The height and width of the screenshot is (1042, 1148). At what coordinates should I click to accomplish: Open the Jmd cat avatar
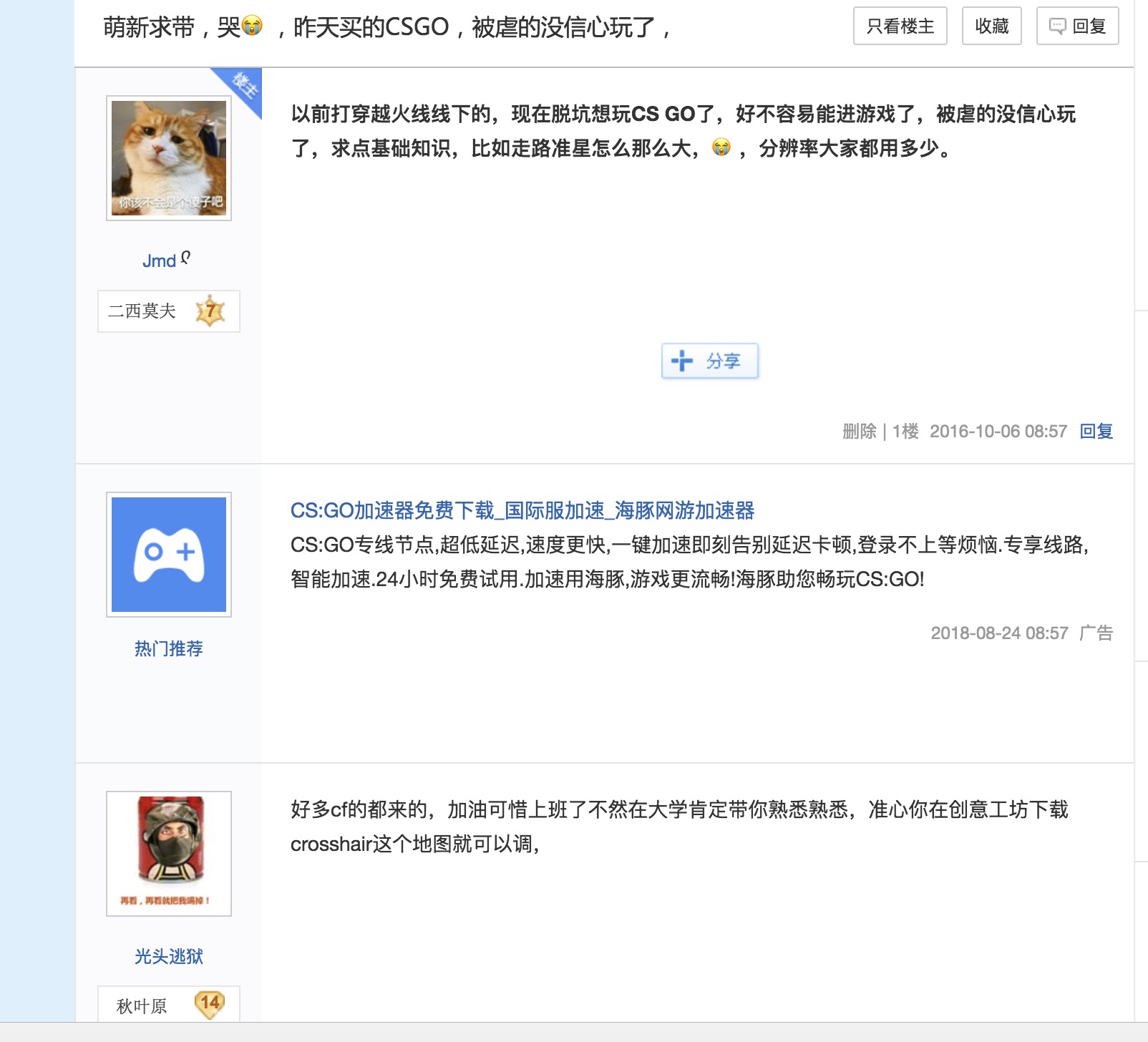[169, 158]
